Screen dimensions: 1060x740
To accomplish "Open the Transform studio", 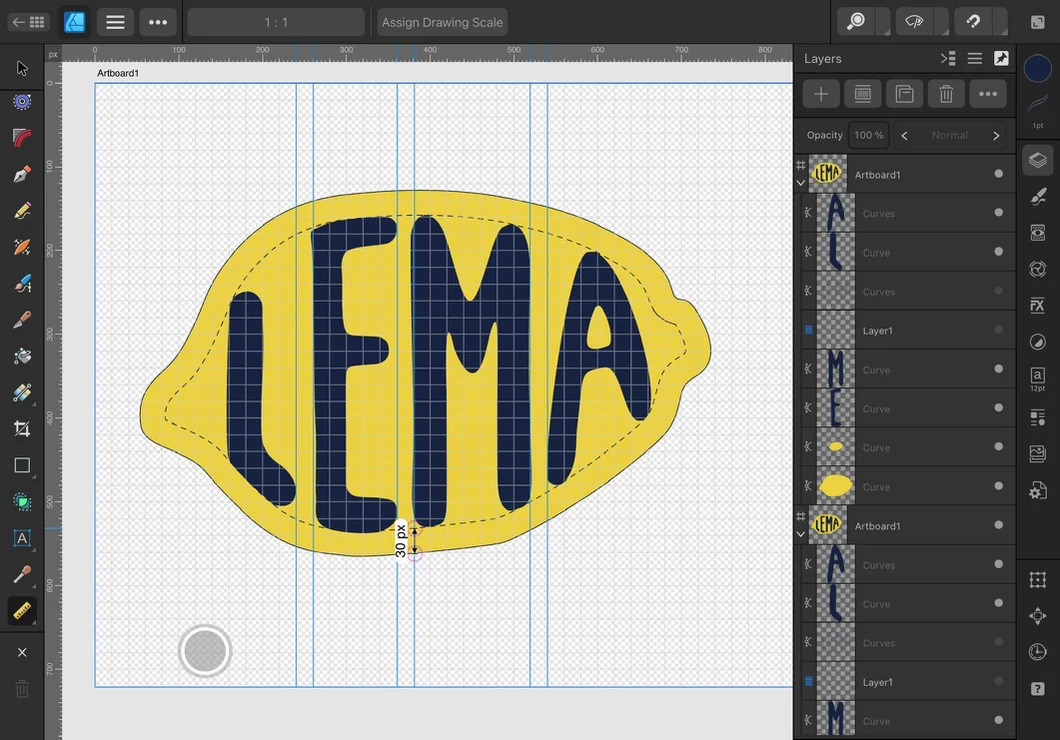I will (x=1038, y=579).
